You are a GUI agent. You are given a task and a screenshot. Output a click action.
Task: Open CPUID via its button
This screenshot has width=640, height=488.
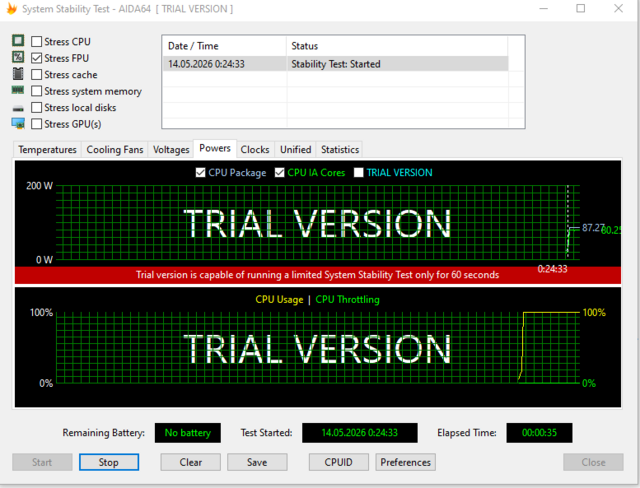(338, 462)
